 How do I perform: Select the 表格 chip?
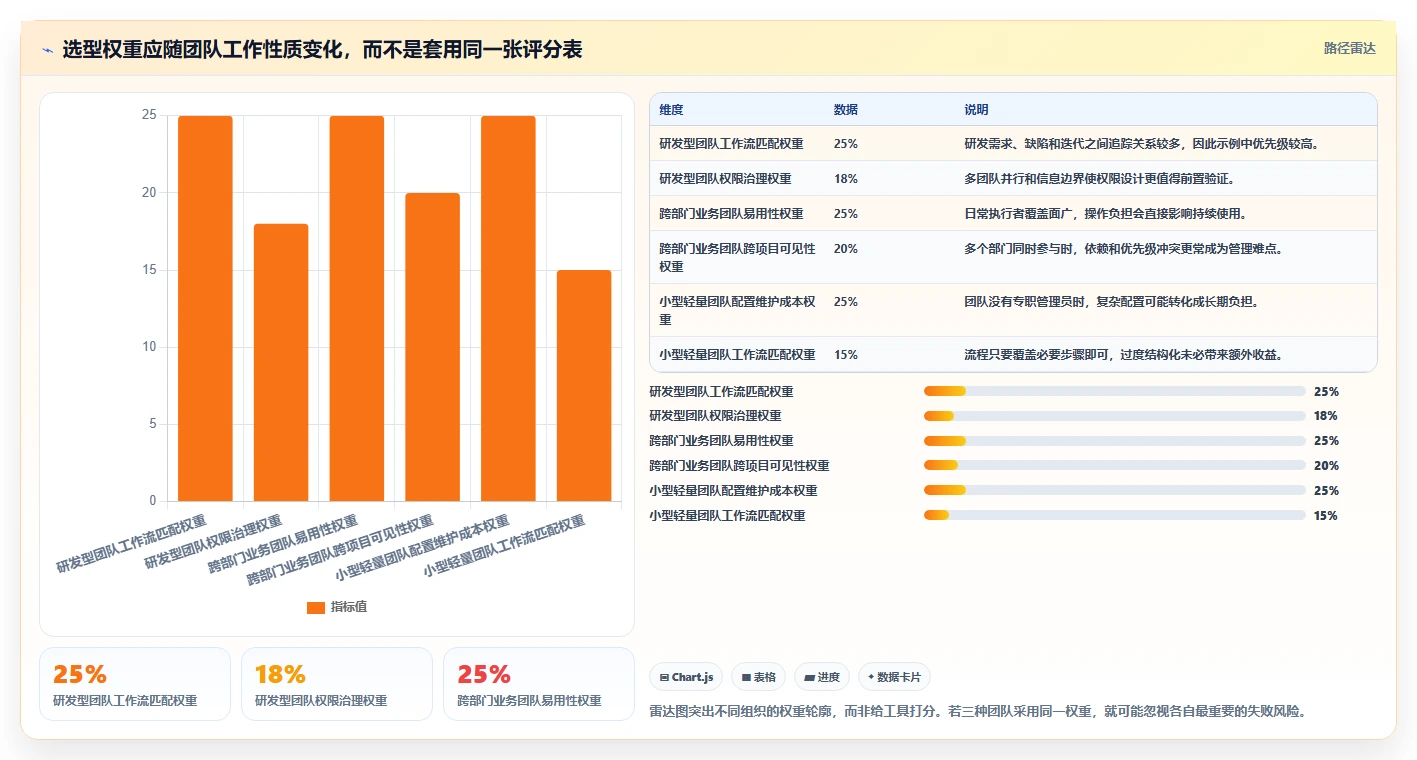pos(759,677)
